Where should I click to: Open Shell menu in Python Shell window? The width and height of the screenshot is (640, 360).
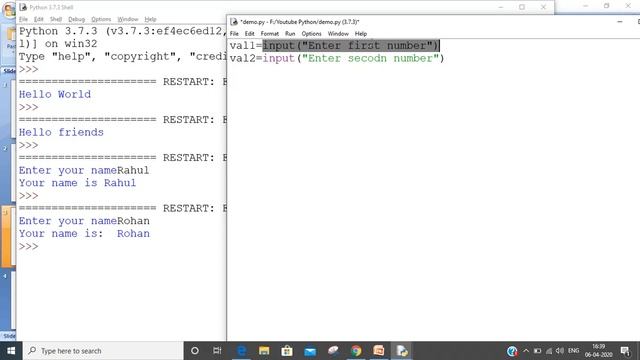[x=56, y=19]
